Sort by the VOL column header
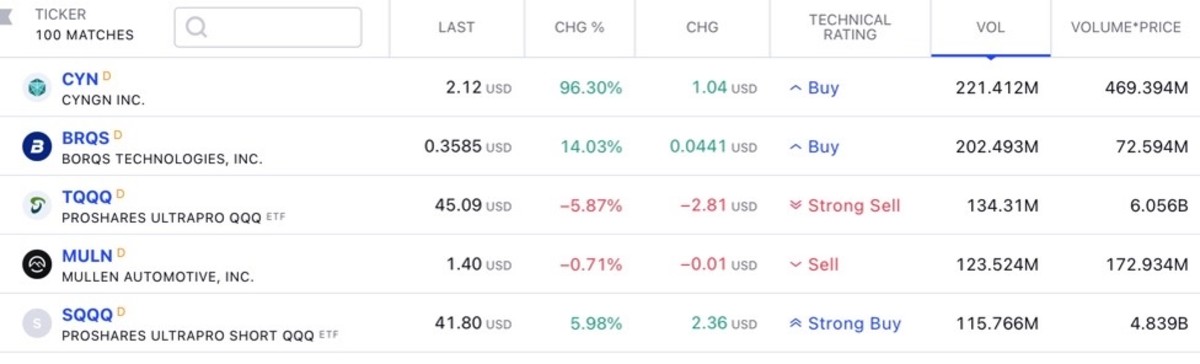This screenshot has height=364, width=1200. [990, 28]
